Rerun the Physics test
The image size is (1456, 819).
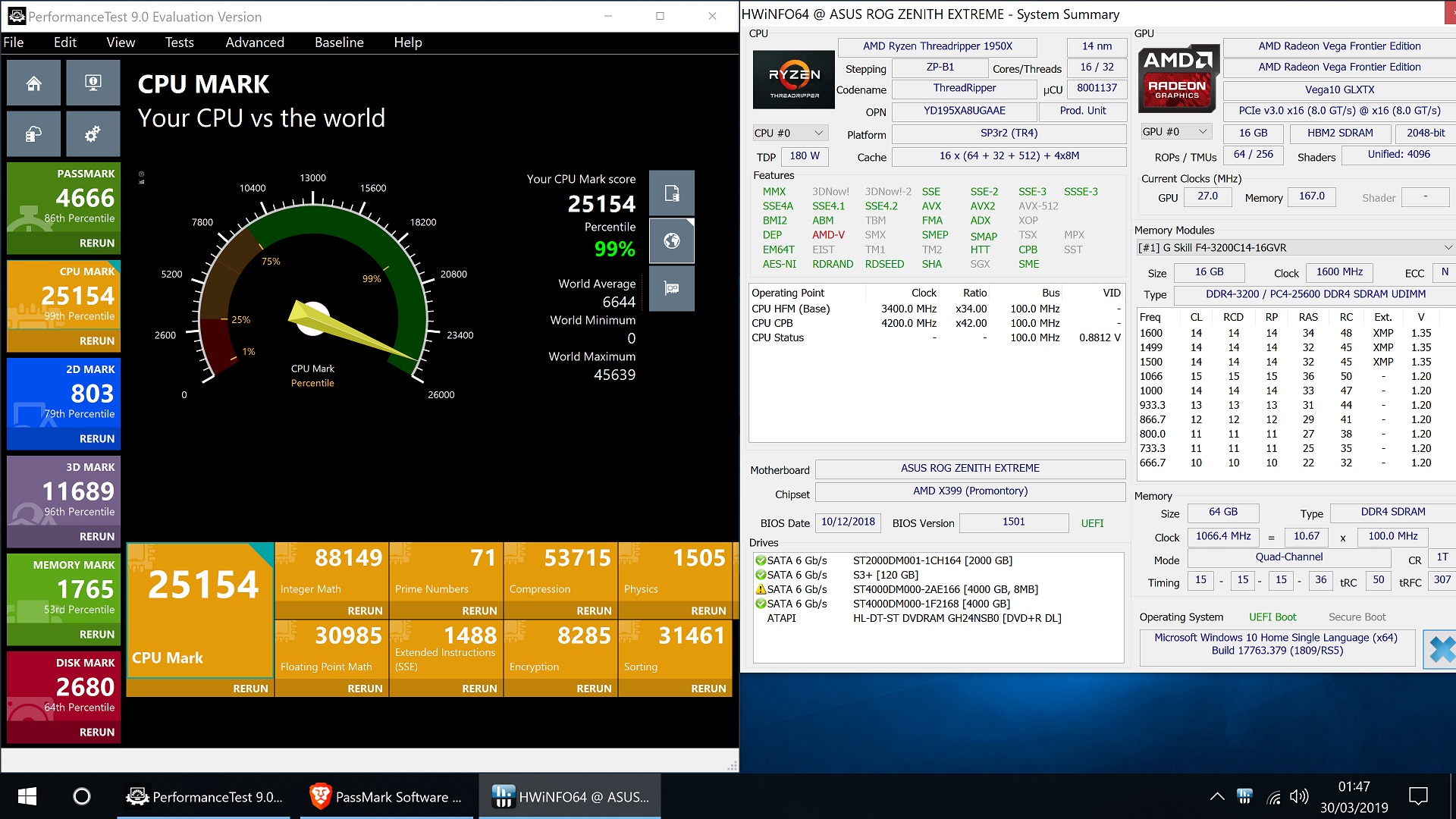[708, 611]
